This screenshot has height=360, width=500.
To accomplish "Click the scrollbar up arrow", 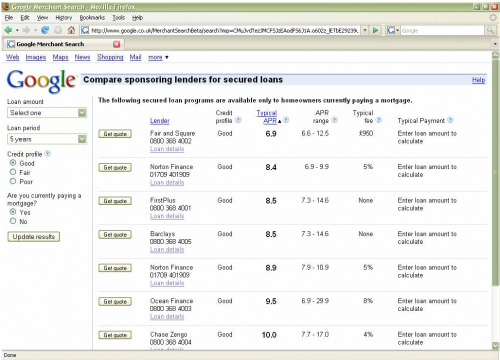I will [495, 55].
